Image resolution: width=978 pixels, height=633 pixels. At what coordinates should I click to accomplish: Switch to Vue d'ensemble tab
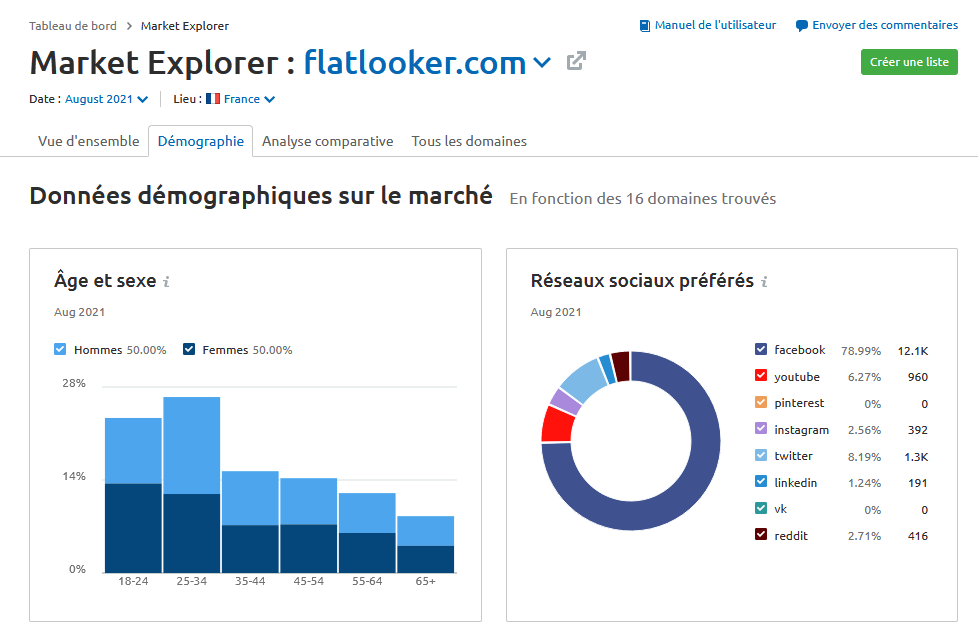89,141
